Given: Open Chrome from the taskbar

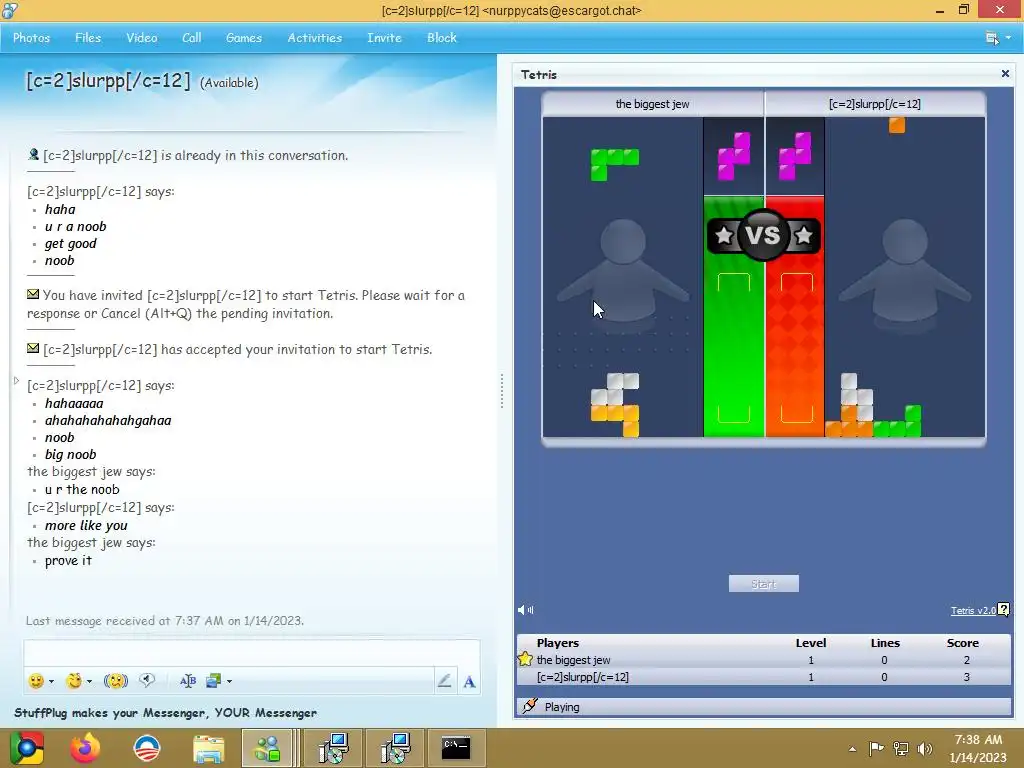Looking at the screenshot, I should (27, 748).
